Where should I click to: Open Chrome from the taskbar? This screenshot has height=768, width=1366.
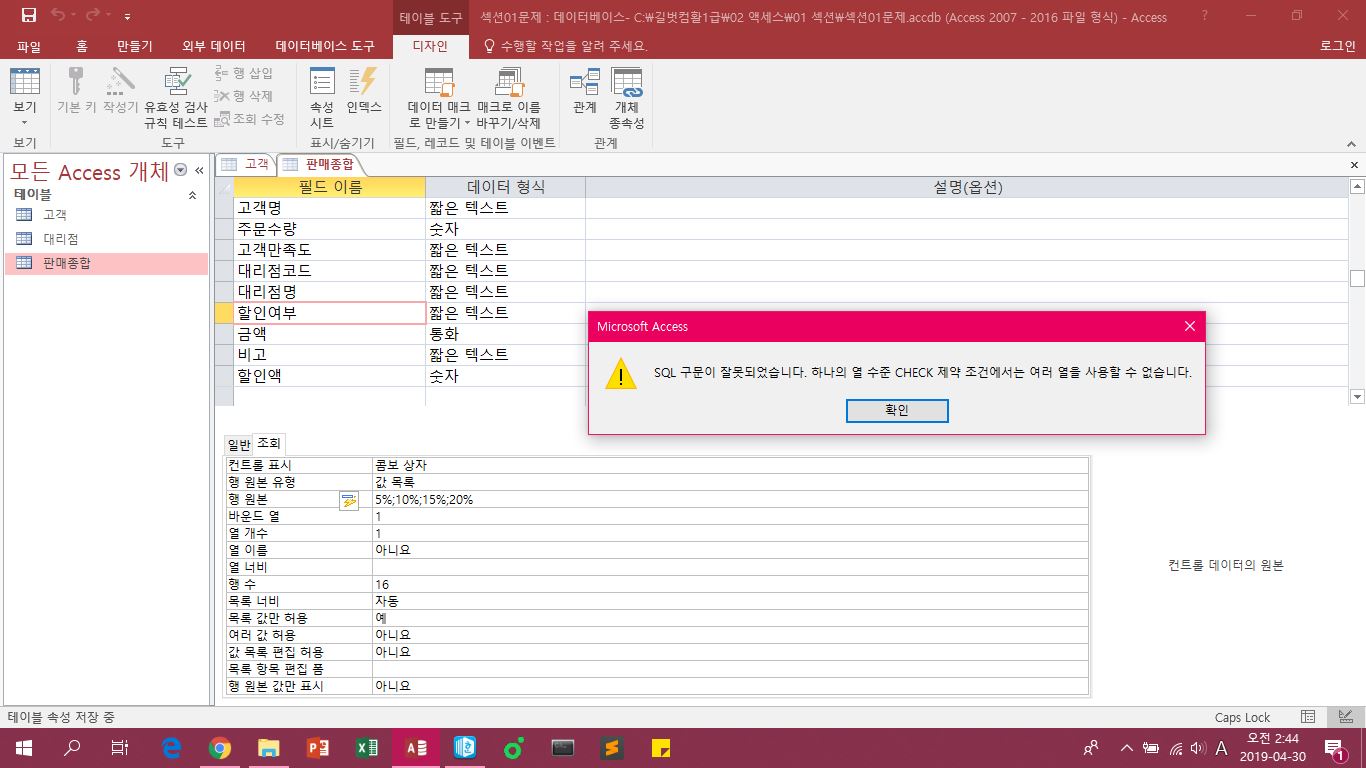220,747
